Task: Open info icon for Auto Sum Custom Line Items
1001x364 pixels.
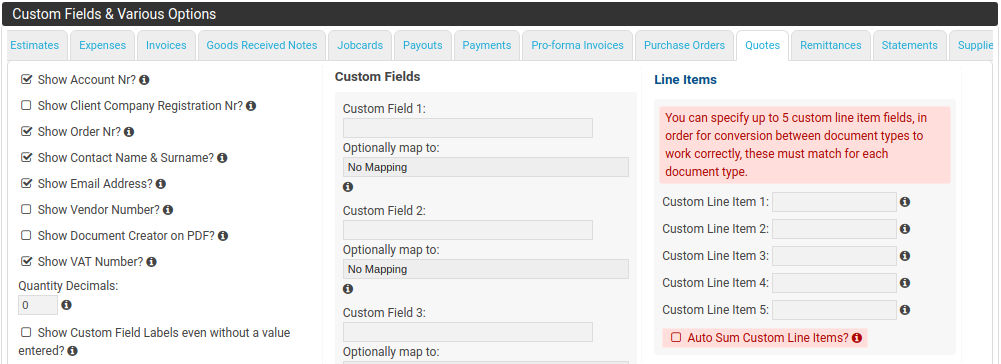Action: [857, 338]
